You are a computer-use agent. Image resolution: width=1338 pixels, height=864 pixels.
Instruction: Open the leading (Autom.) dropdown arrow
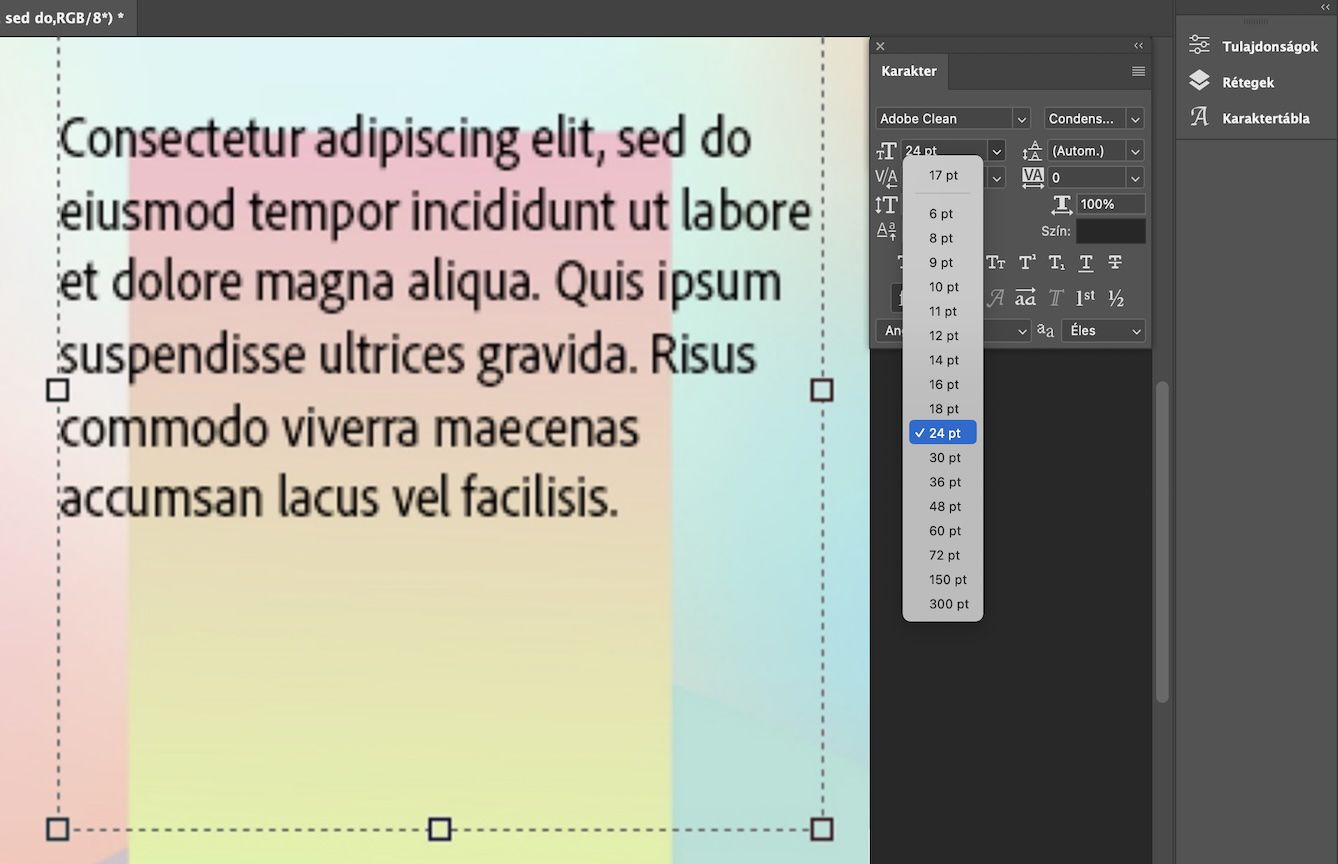pyautogui.click(x=1135, y=151)
